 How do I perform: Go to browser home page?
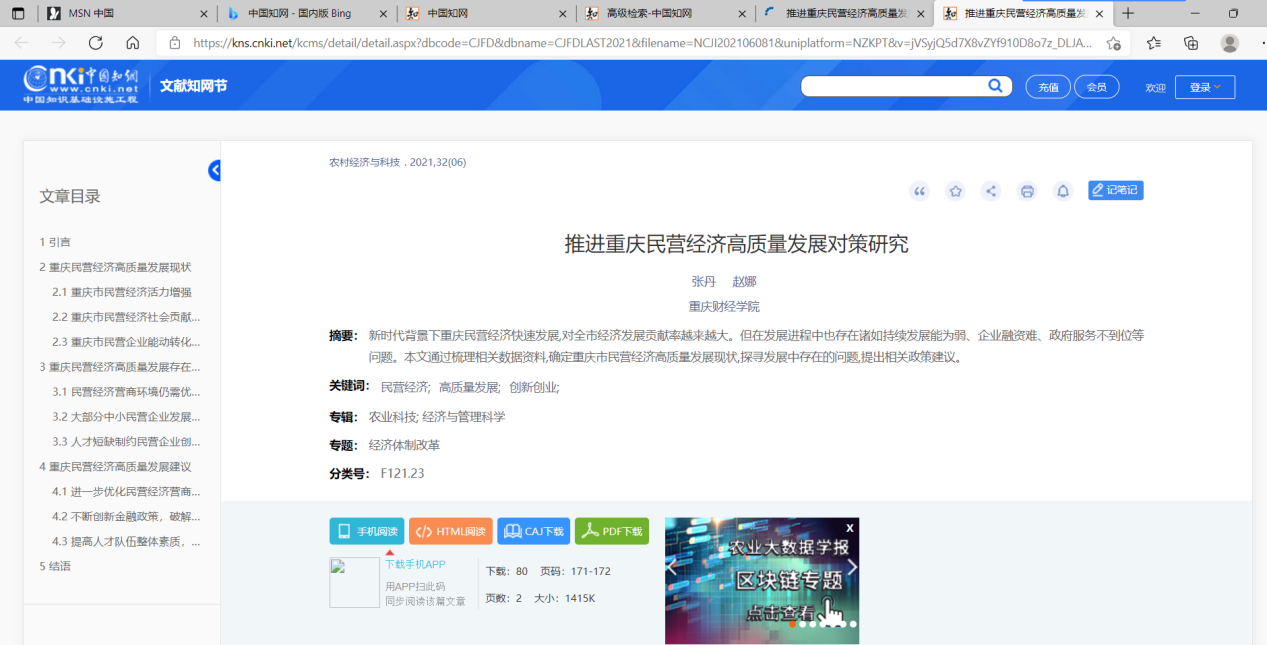coord(133,43)
